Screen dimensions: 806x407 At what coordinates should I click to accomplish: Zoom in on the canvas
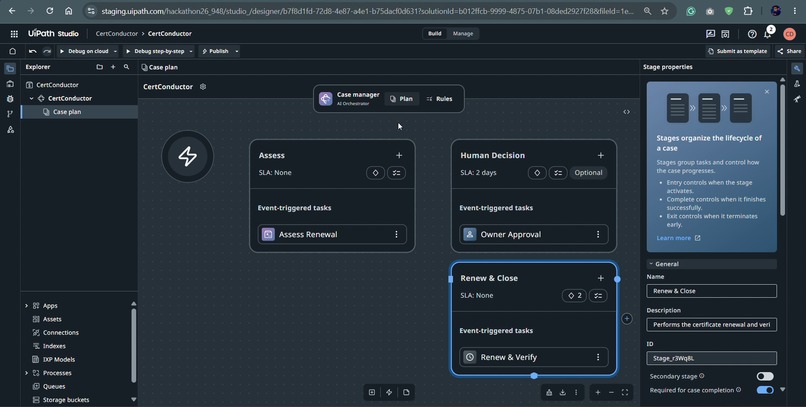[598, 393]
